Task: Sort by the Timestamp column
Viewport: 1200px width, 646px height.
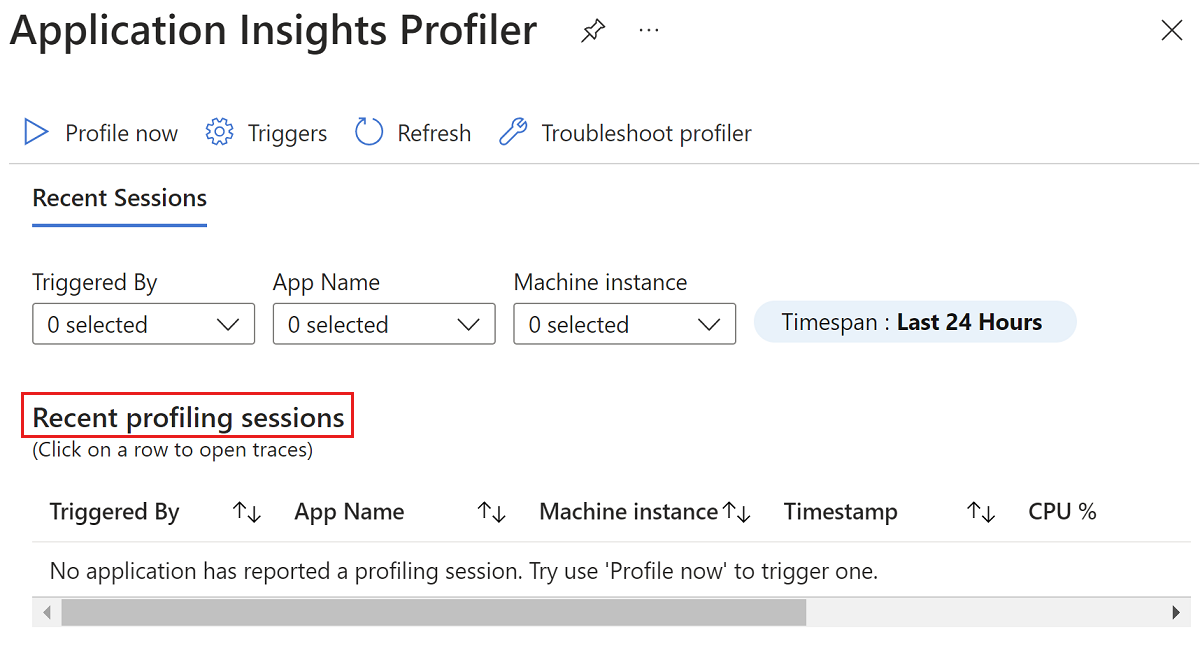Action: [981, 511]
